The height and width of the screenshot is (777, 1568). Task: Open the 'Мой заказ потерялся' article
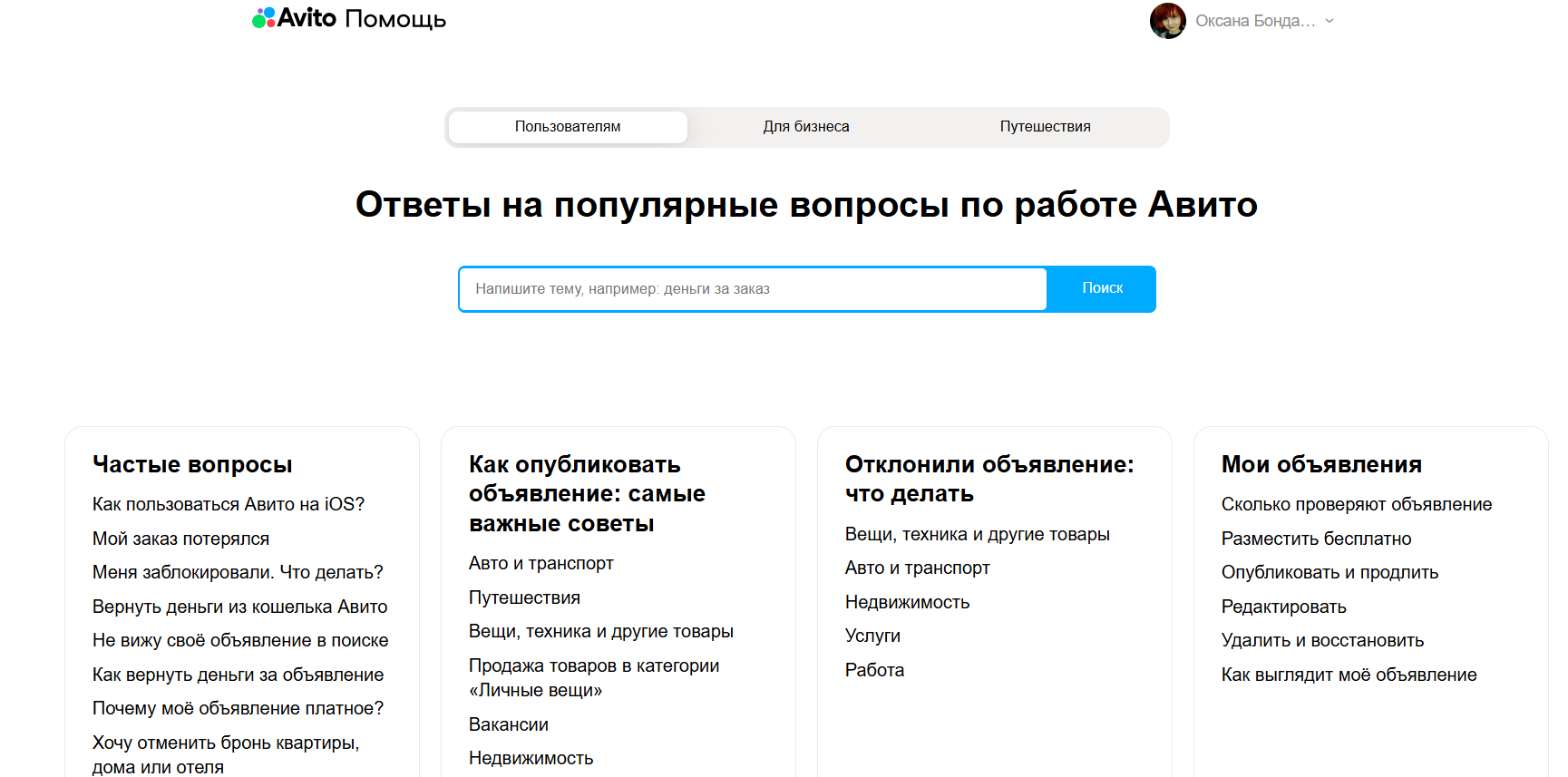coord(181,539)
